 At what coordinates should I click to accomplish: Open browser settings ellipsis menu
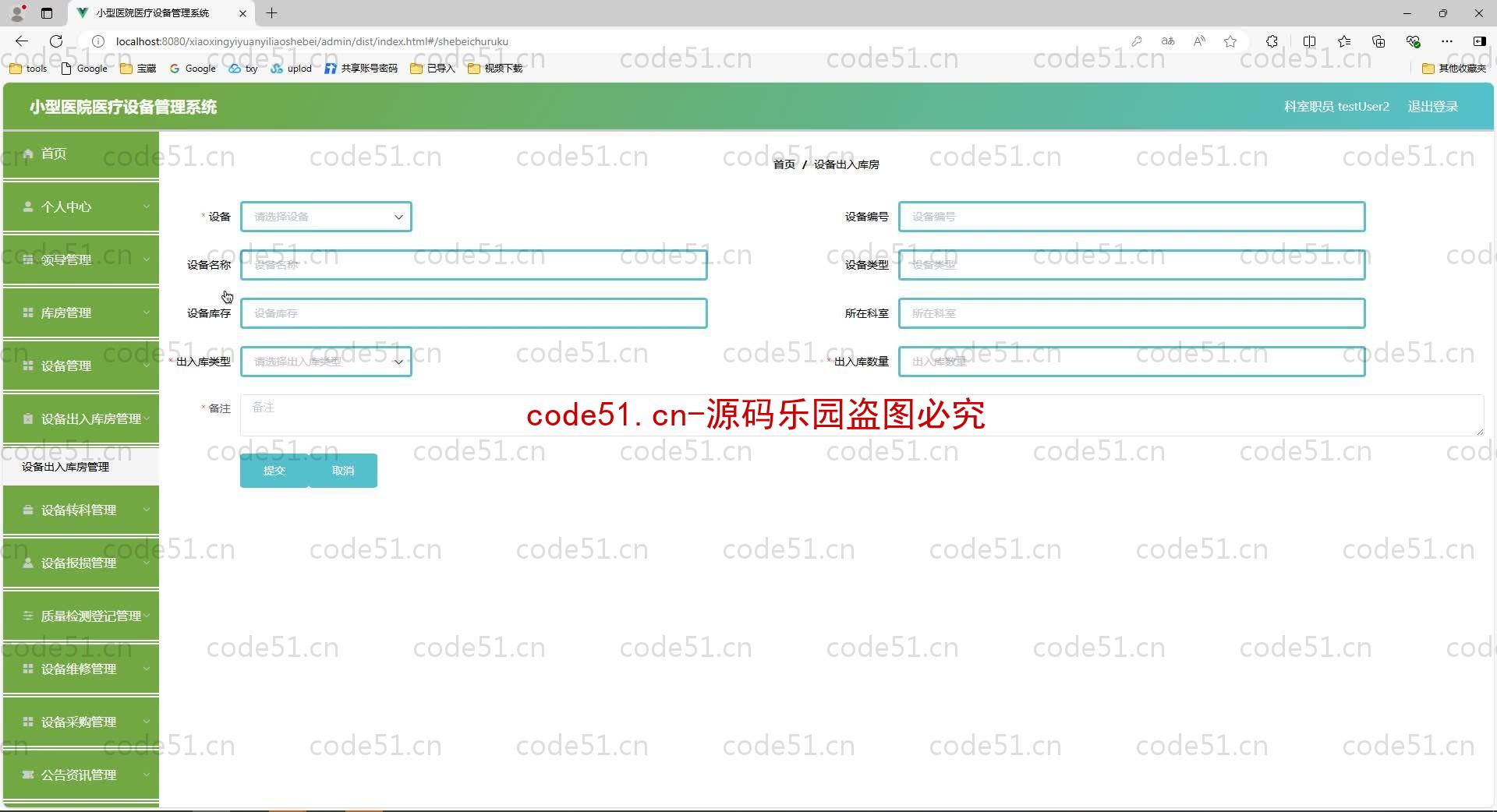click(x=1447, y=41)
